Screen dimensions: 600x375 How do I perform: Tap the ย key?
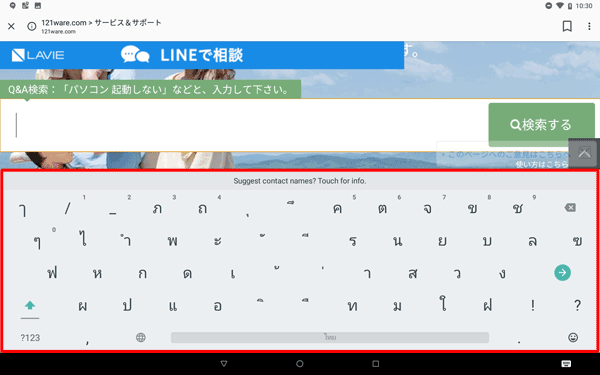point(442,241)
